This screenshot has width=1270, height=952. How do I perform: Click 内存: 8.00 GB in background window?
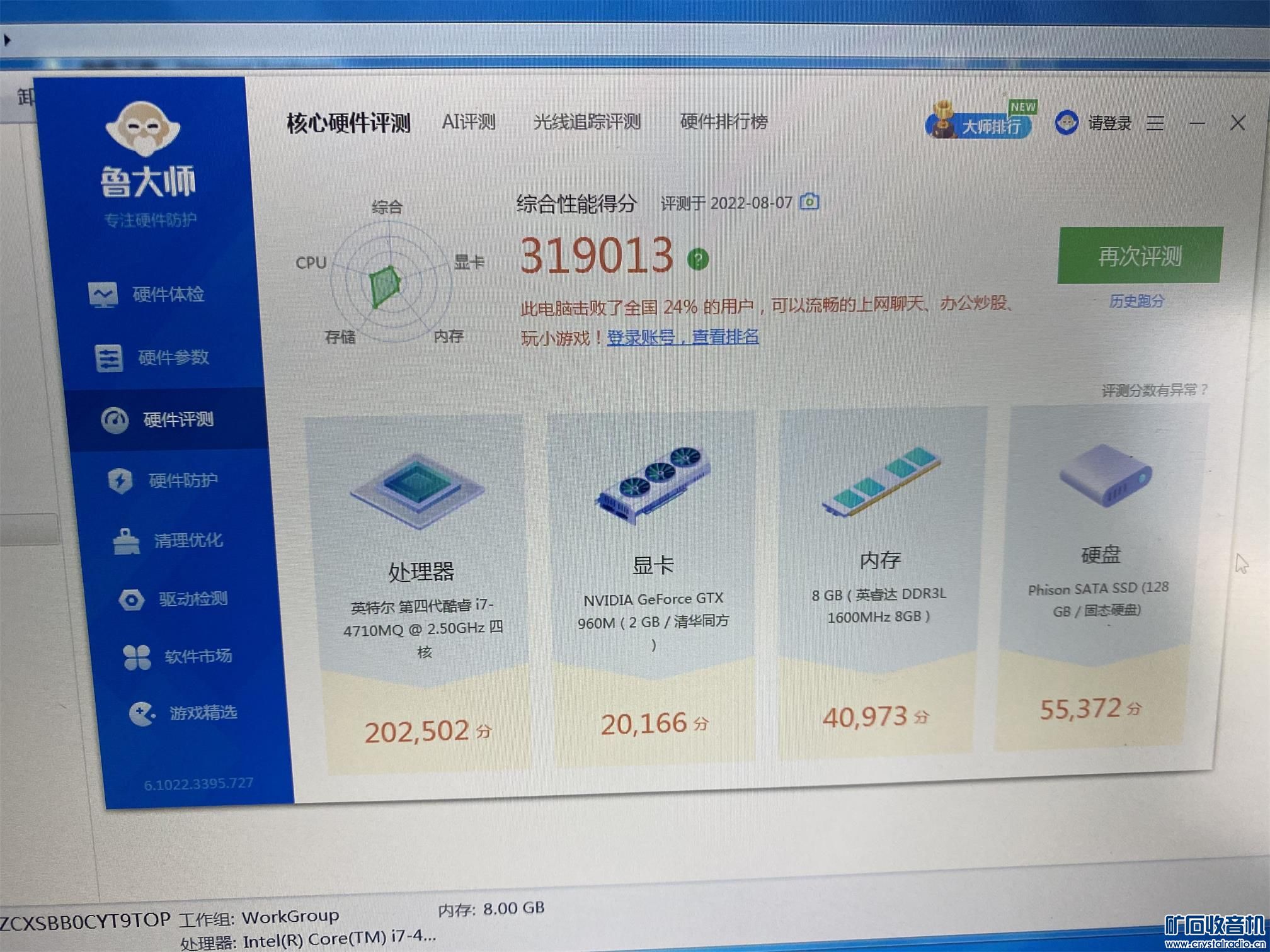coord(491,909)
